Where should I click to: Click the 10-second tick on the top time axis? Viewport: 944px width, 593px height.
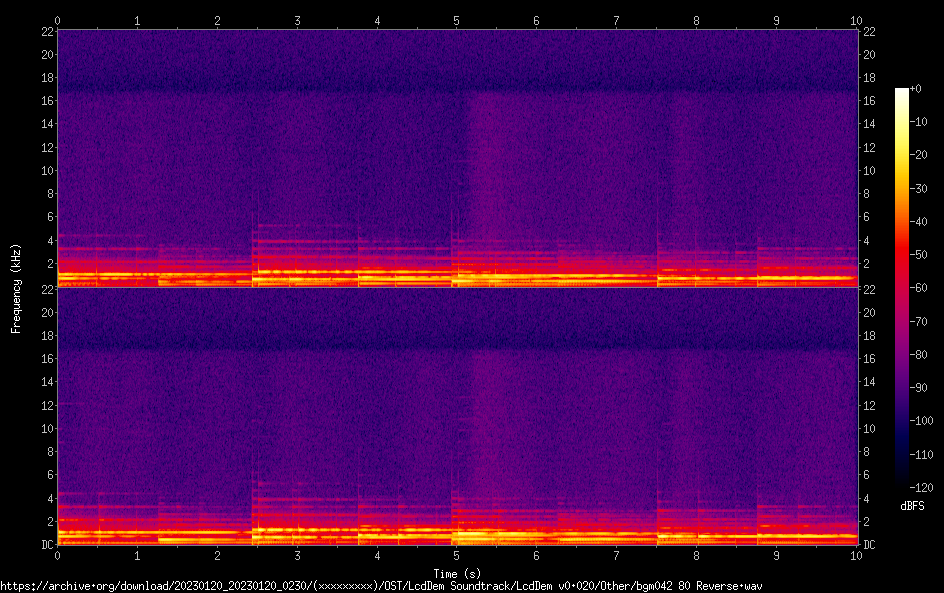click(x=855, y=20)
